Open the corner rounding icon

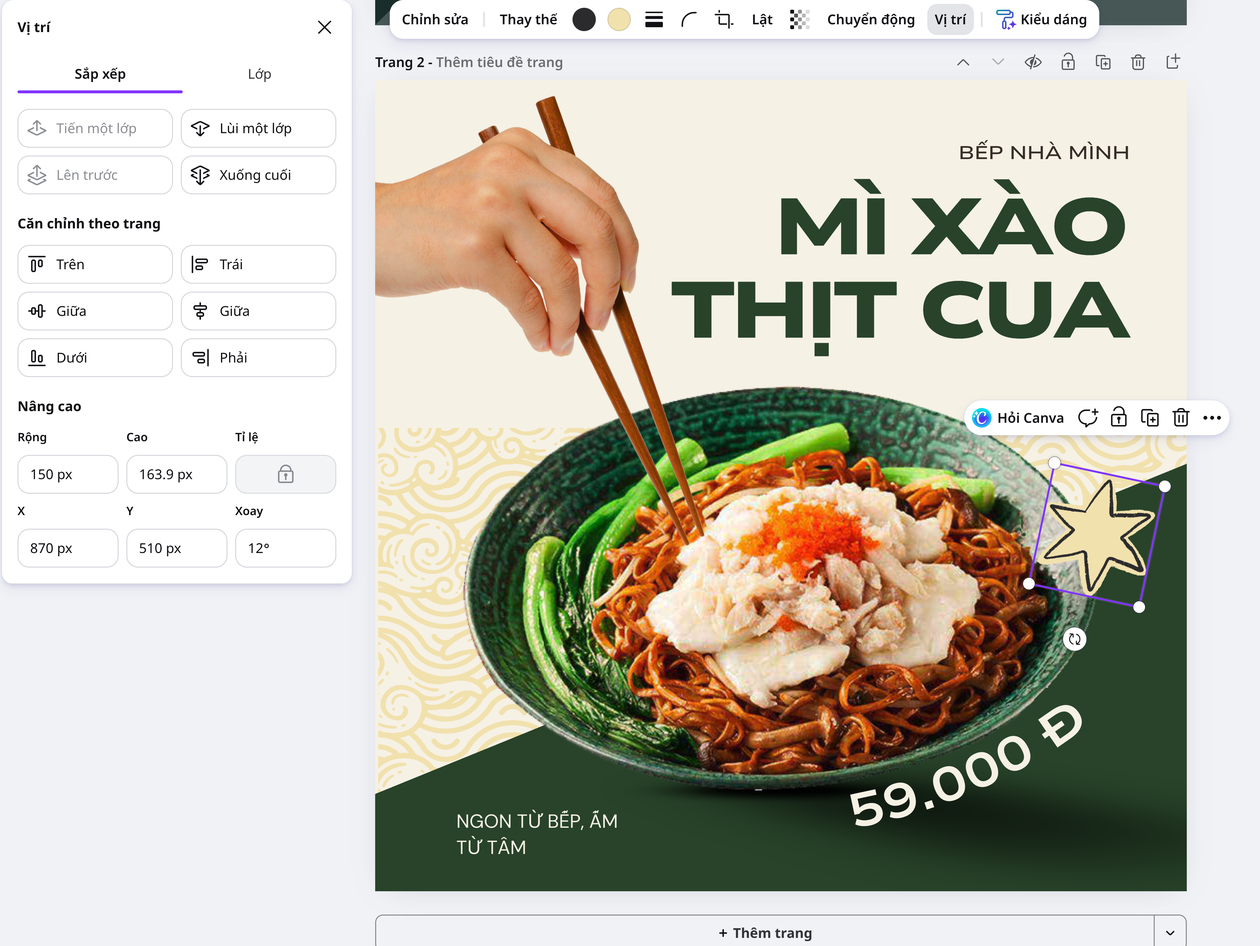pos(689,19)
